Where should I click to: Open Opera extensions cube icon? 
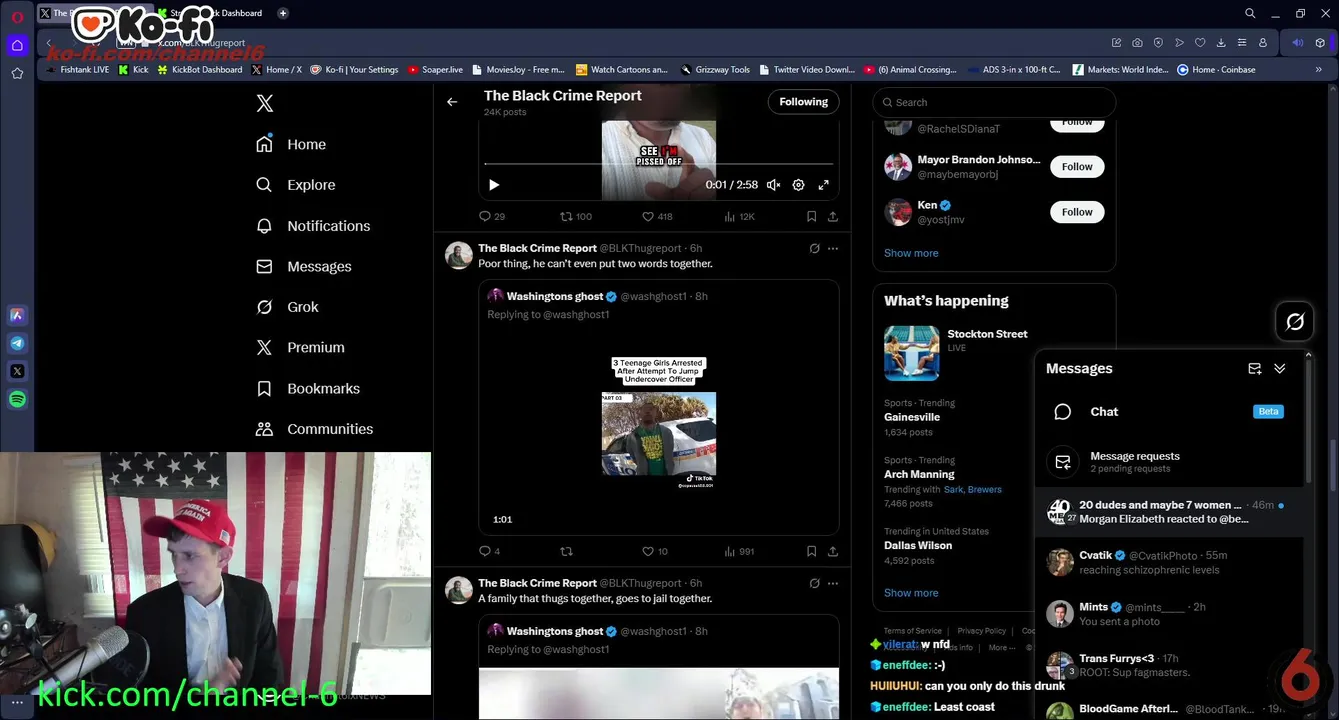click(x=1321, y=43)
